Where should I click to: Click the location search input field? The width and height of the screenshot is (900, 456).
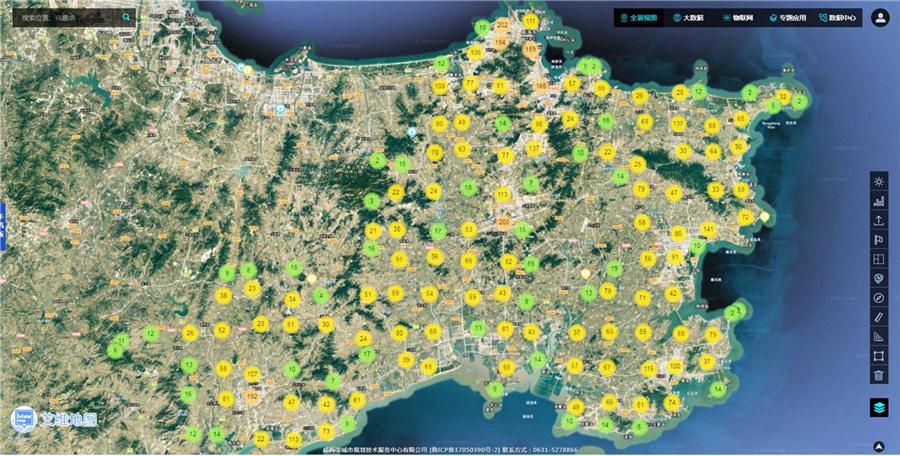tap(66, 17)
